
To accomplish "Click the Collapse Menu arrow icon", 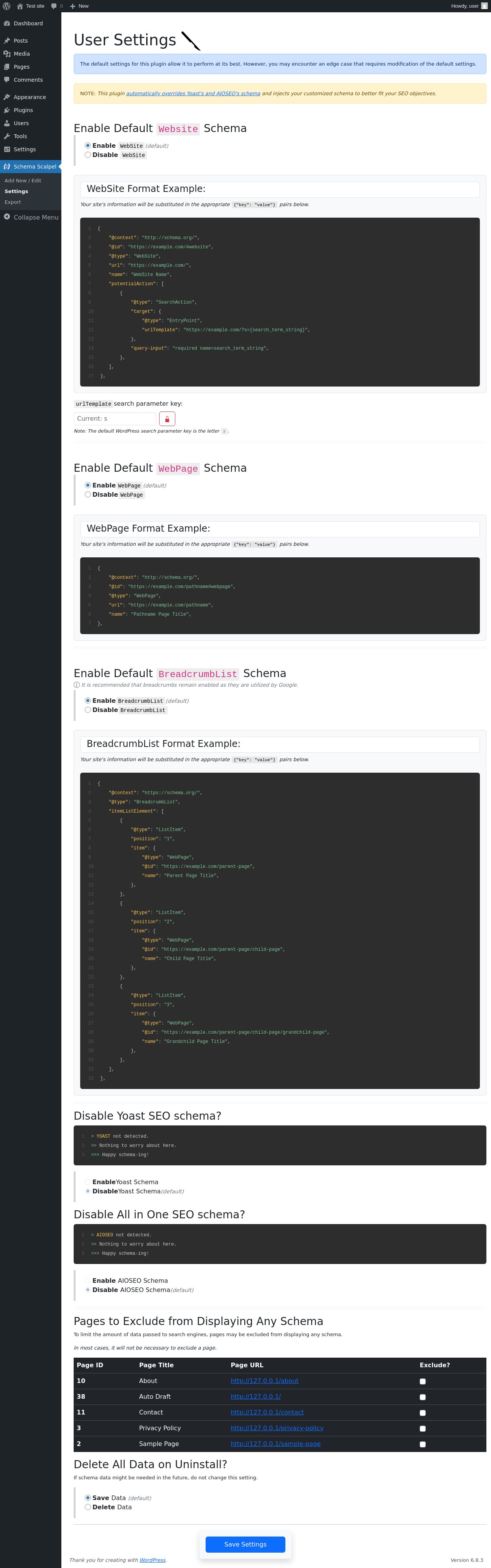I will [x=7, y=217].
